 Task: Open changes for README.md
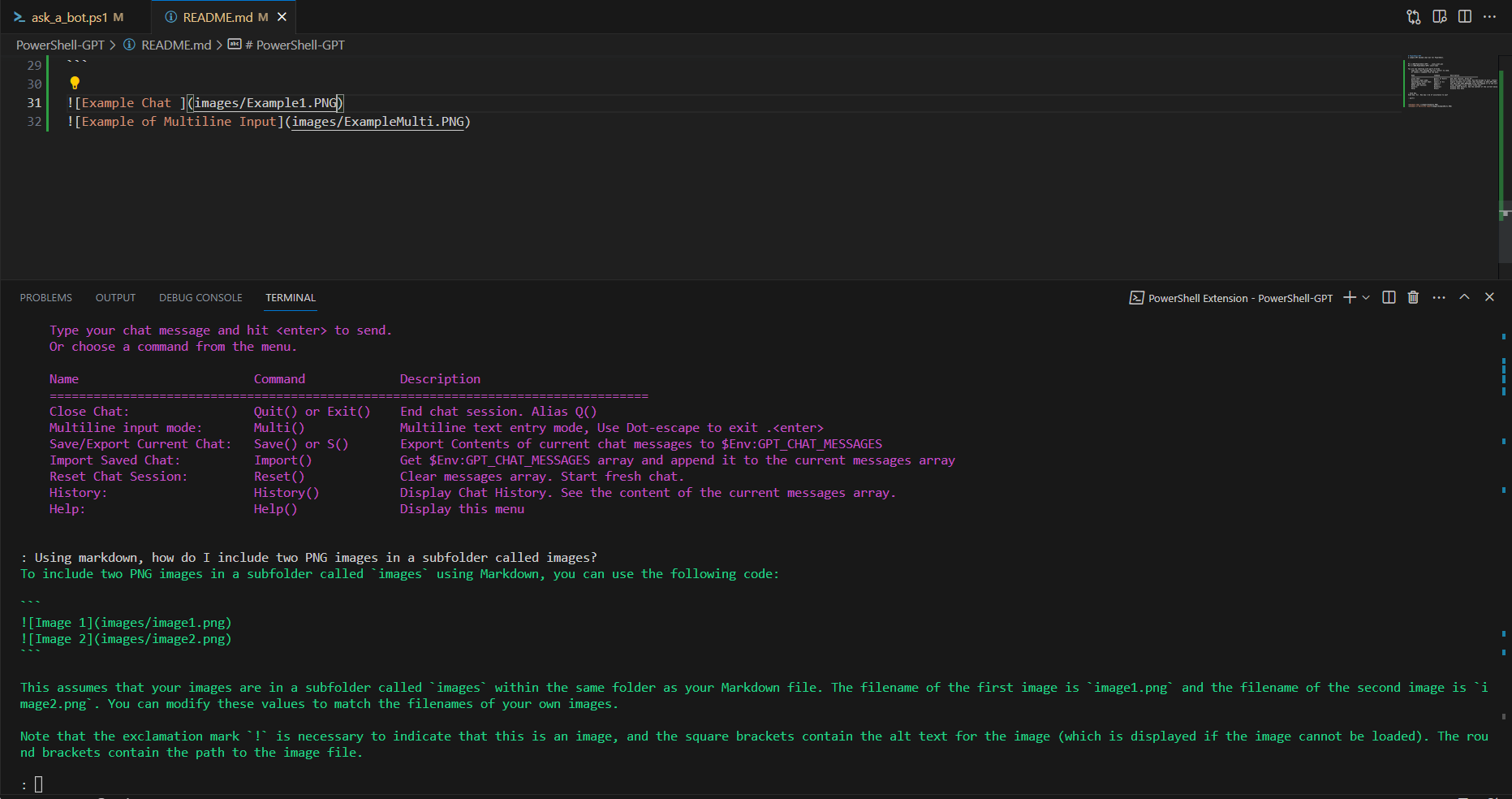coord(1414,17)
